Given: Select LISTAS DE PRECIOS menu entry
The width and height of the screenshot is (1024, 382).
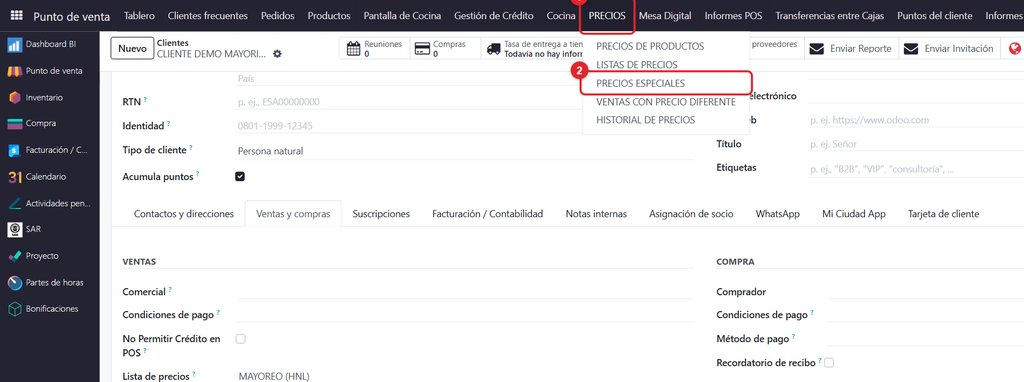Looking at the screenshot, I should tap(637, 65).
